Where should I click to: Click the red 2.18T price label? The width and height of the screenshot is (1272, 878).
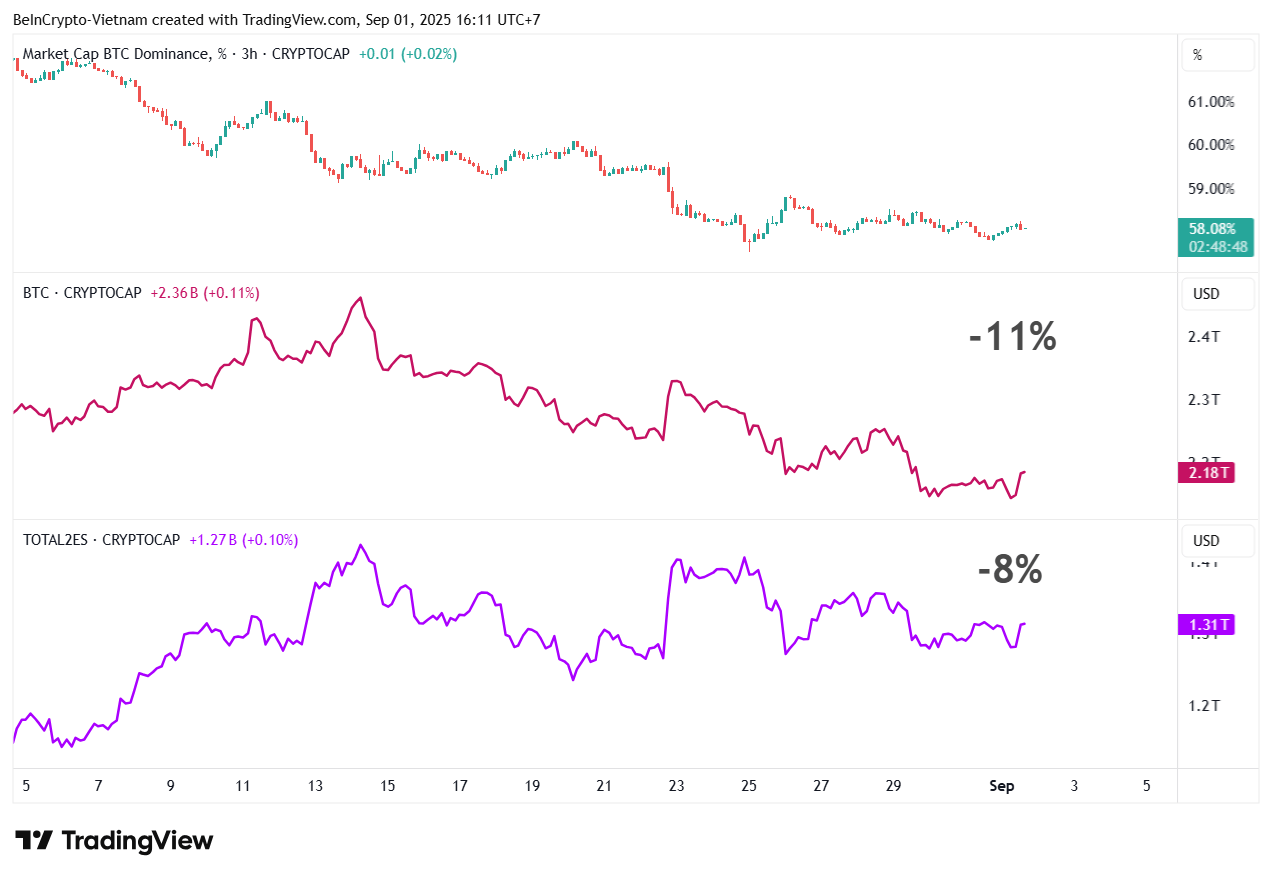pyautogui.click(x=1206, y=473)
